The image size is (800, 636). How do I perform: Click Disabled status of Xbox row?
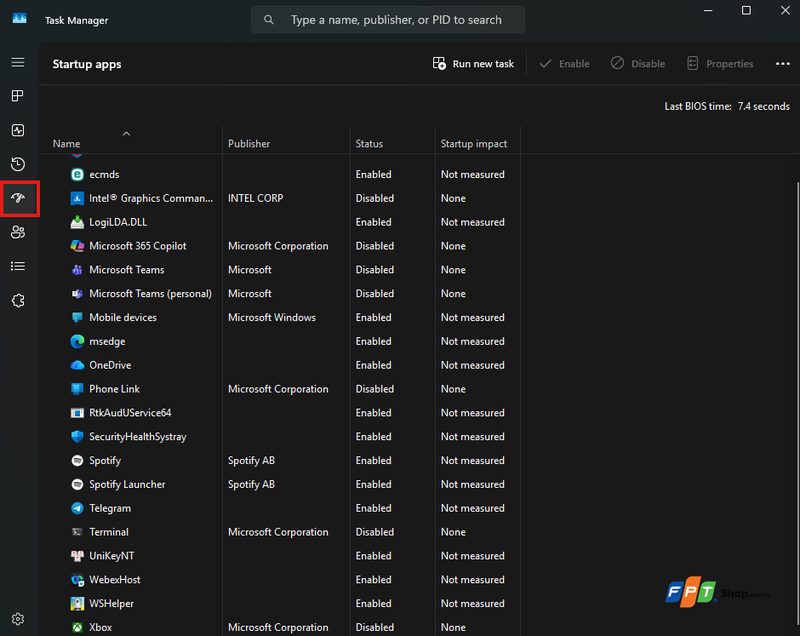(374, 627)
